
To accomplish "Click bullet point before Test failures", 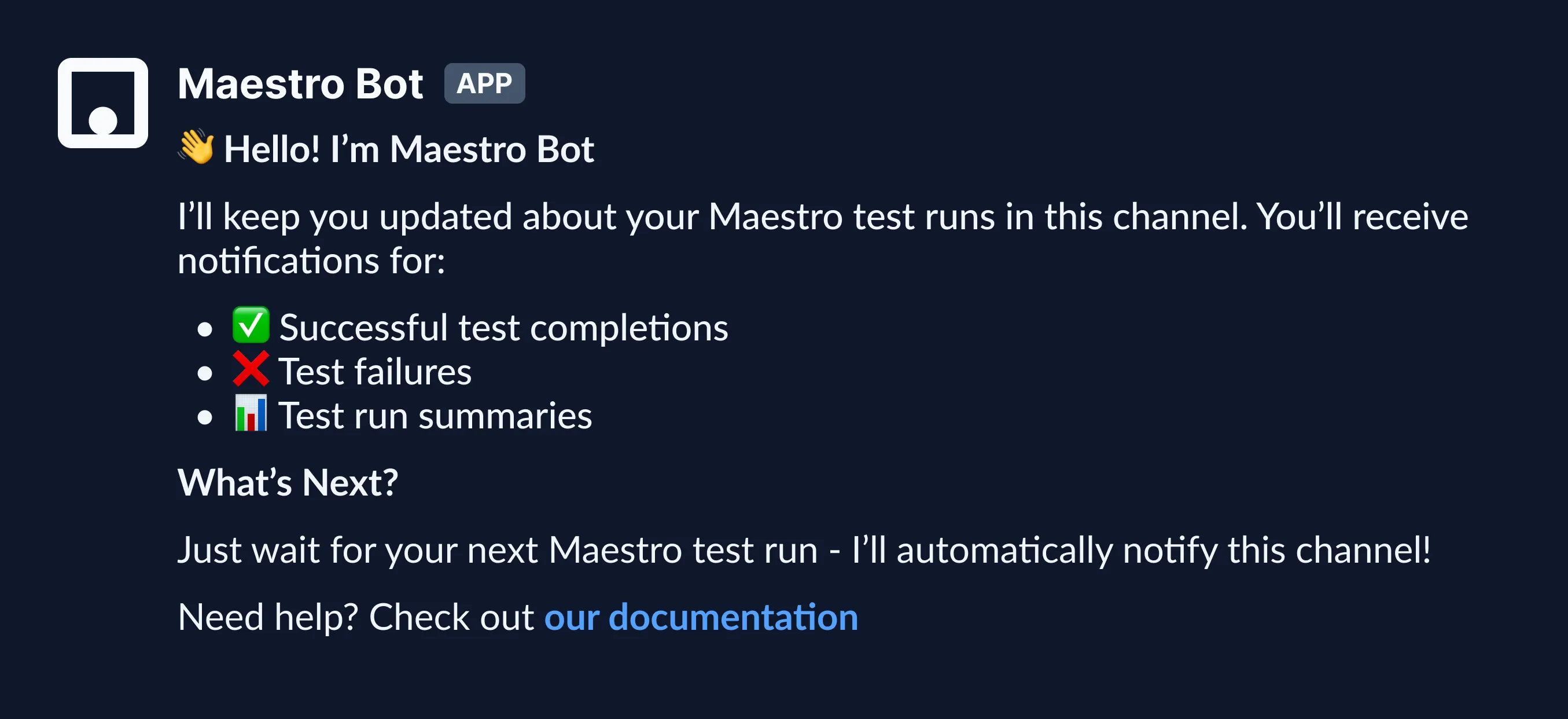I will 205,373.
